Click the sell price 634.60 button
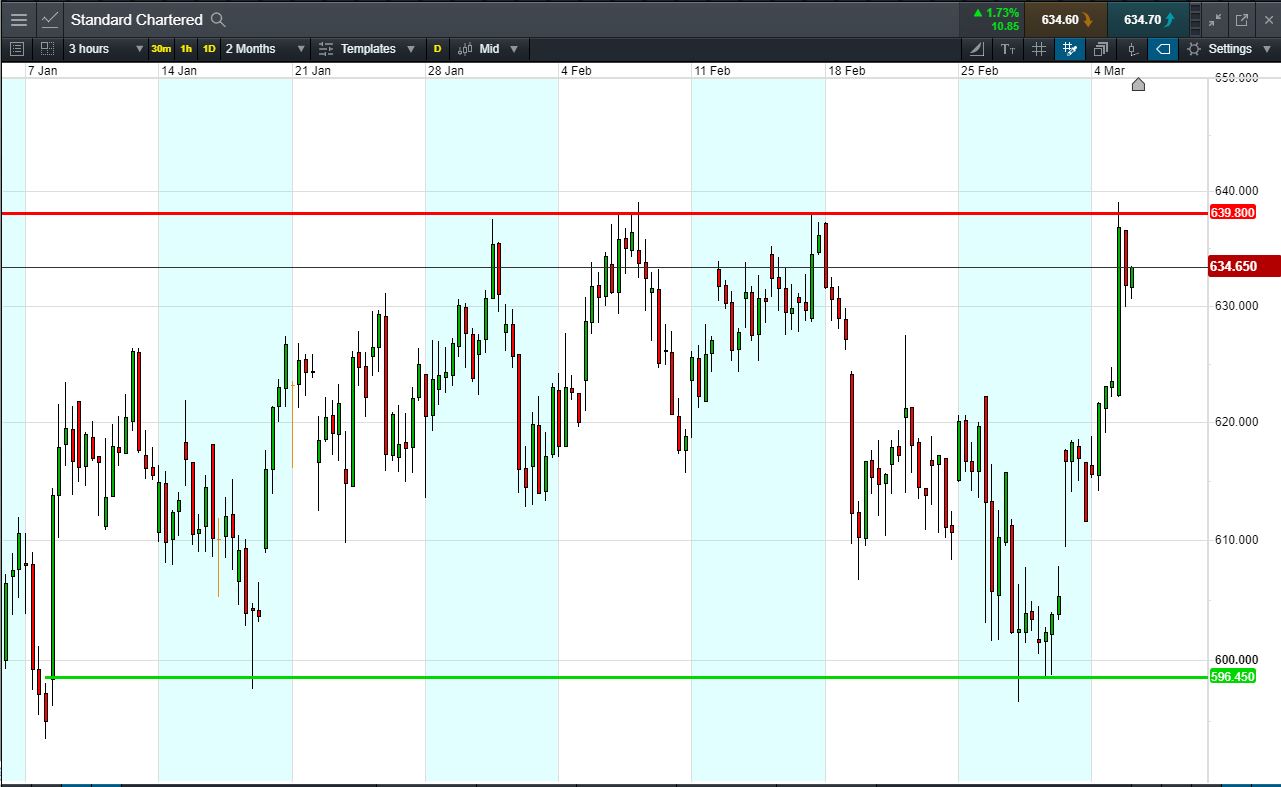 tap(1066, 19)
